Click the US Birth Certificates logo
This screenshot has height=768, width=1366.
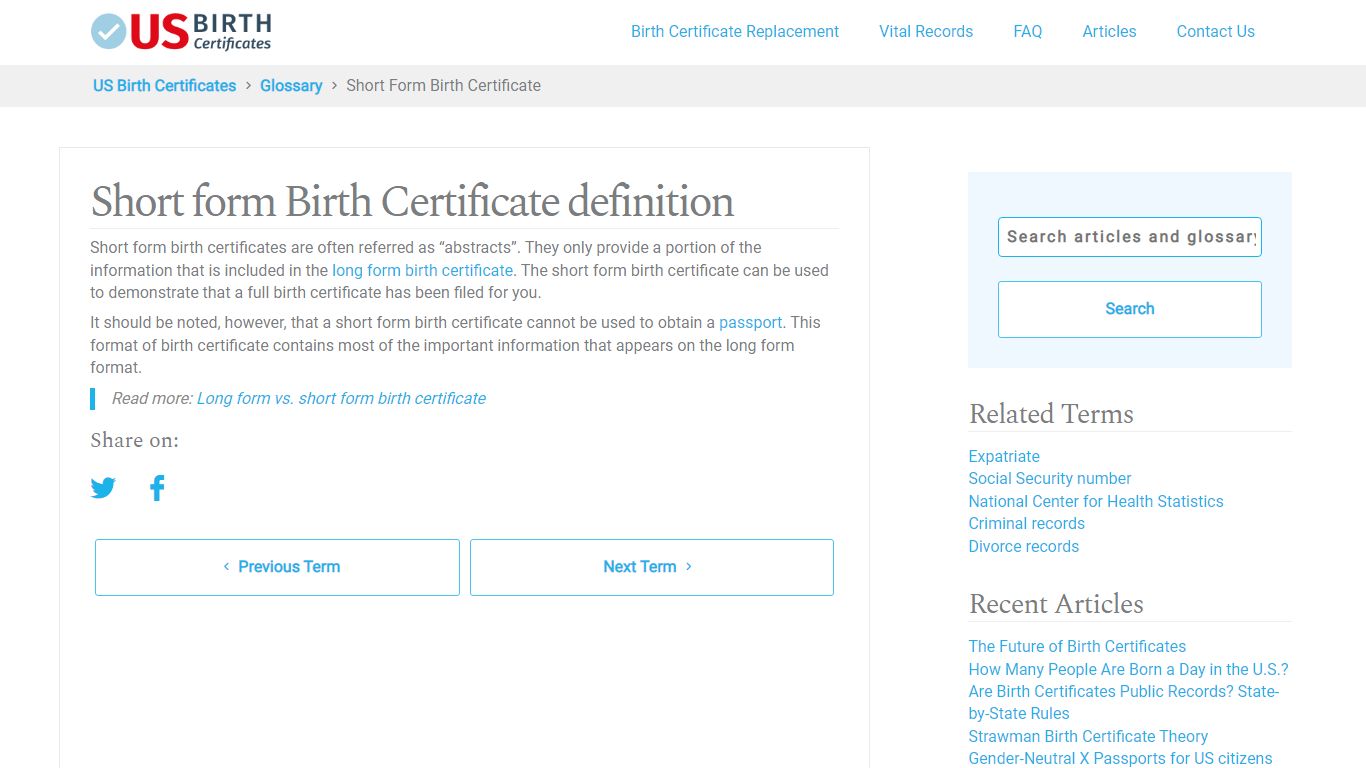(181, 31)
